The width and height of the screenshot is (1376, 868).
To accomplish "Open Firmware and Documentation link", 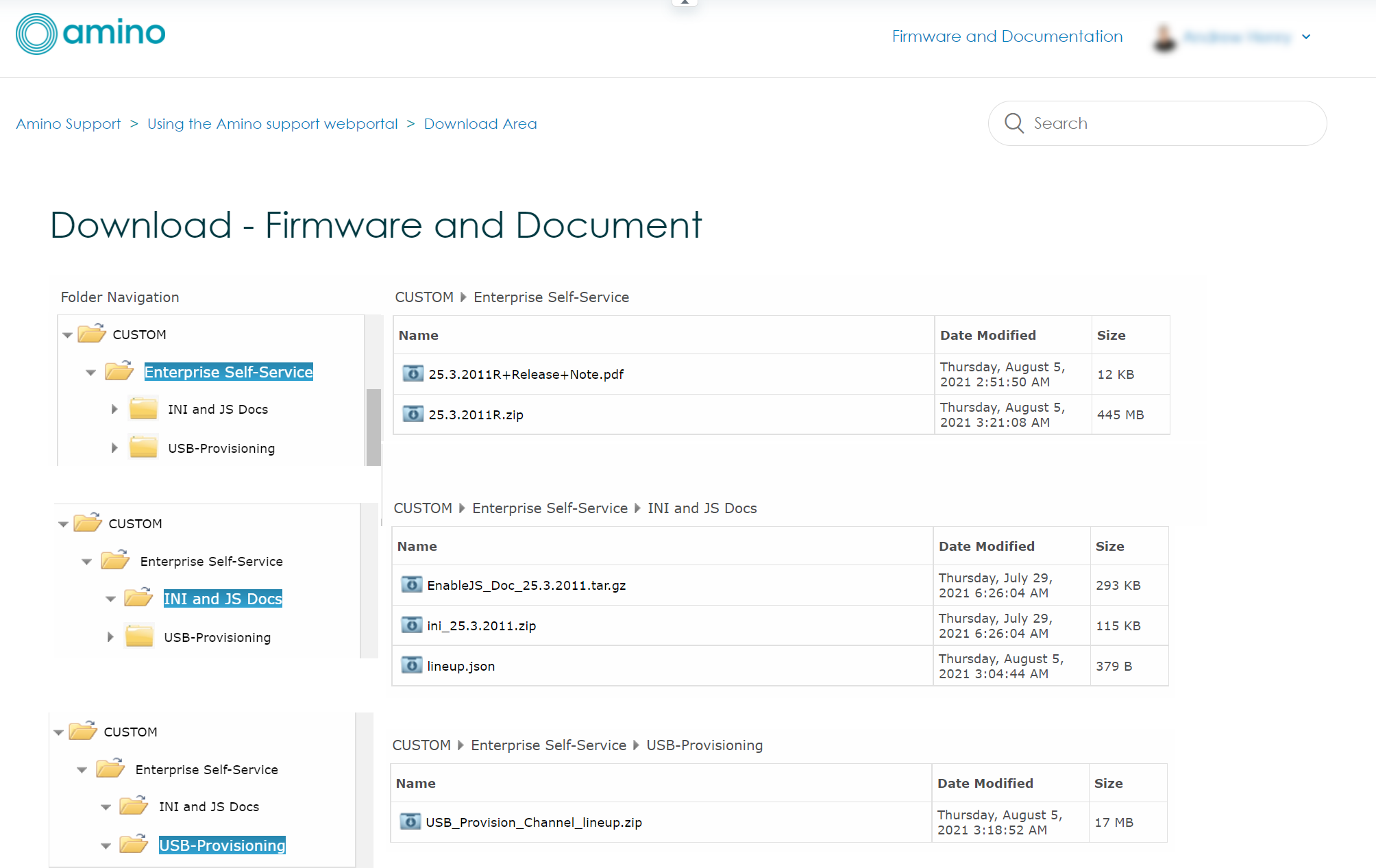I will (1007, 36).
